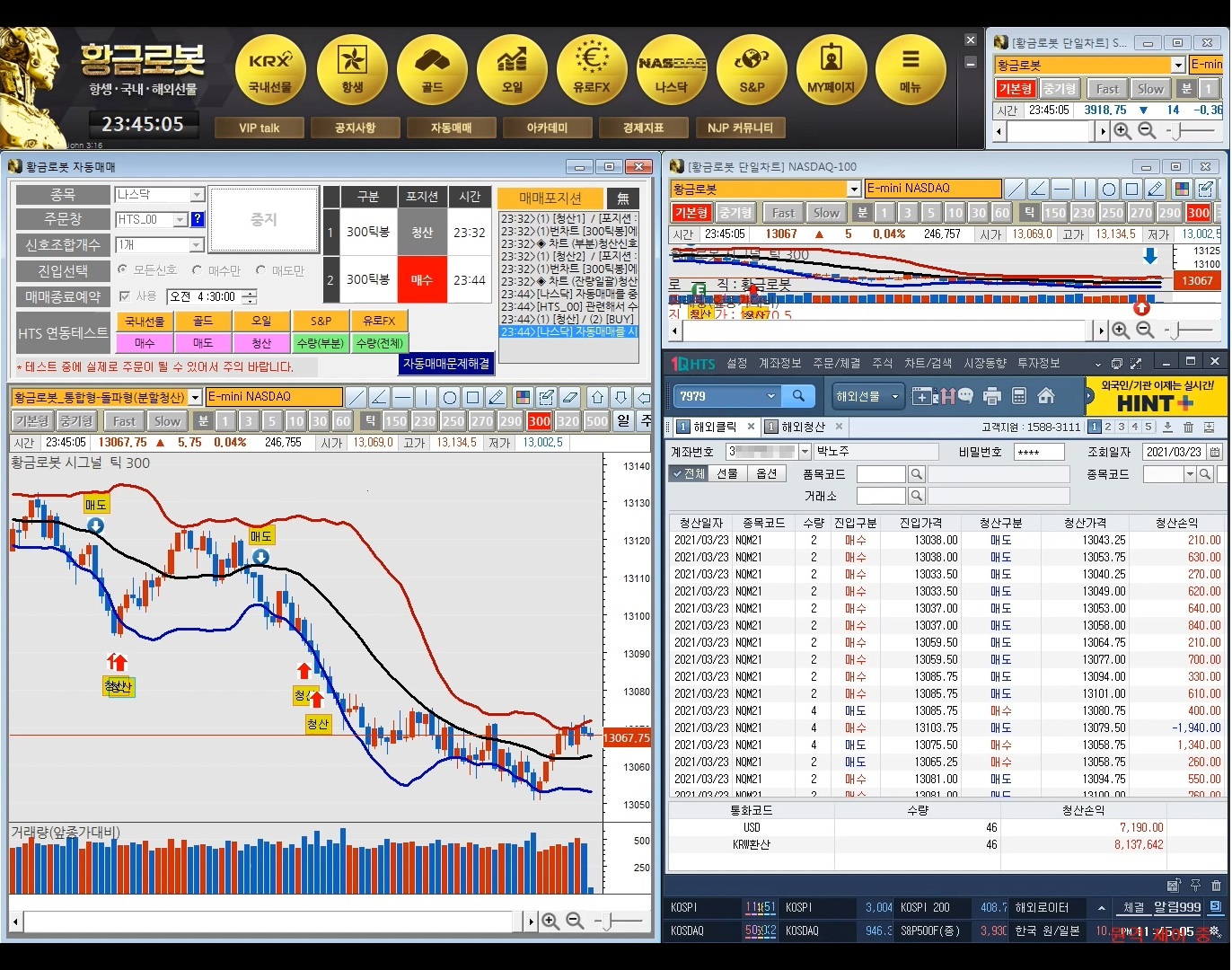This screenshot has height=970, width=1232.
Task: Open color palette in NASDAQ-100 chart toolbar
Action: (1182, 189)
